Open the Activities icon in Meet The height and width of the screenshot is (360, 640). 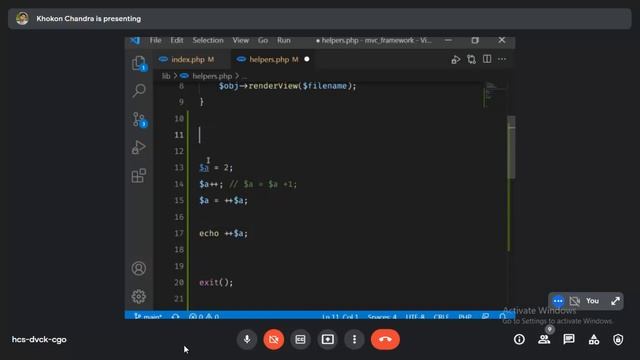(594, 339)
